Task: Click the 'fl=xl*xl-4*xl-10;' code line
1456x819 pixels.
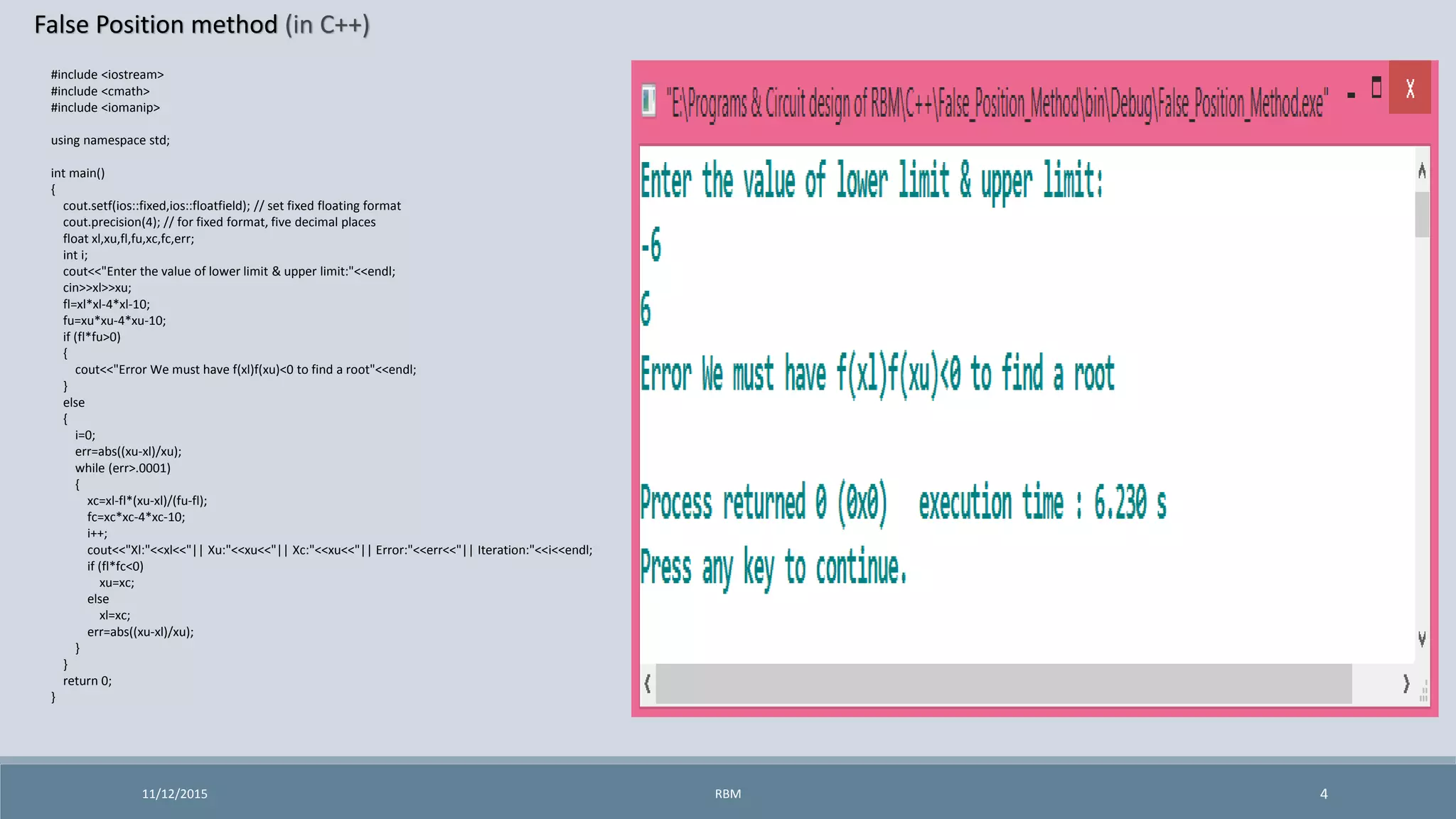Action: [x=107, y=304]
